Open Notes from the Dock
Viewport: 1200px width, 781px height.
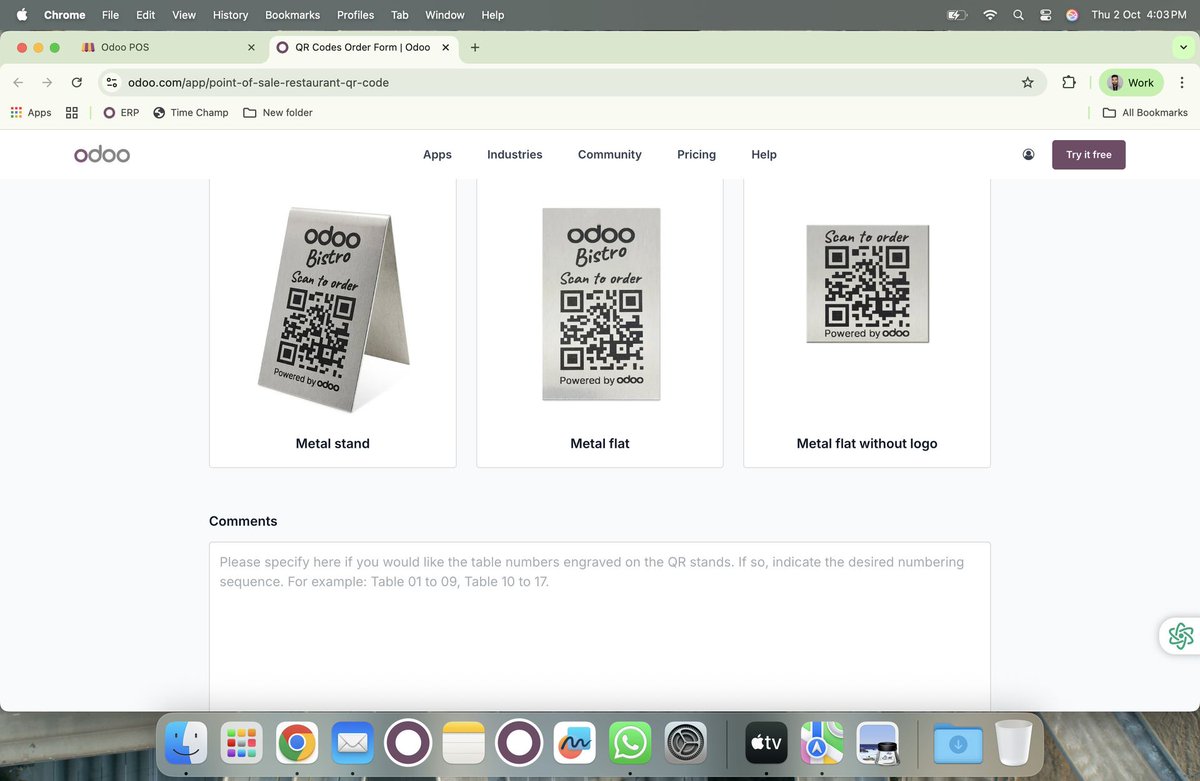click(463, 742)
